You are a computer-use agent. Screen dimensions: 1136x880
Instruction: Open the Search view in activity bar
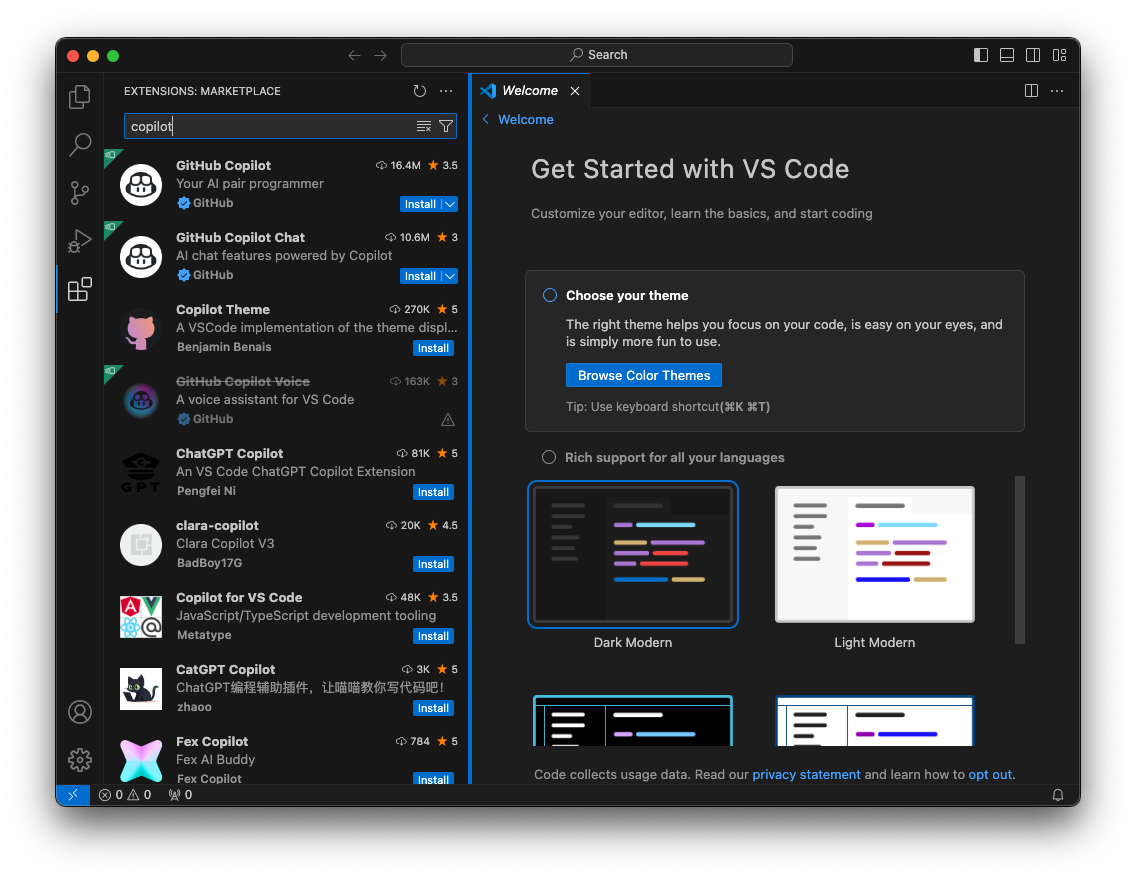(x=80, y=145)
